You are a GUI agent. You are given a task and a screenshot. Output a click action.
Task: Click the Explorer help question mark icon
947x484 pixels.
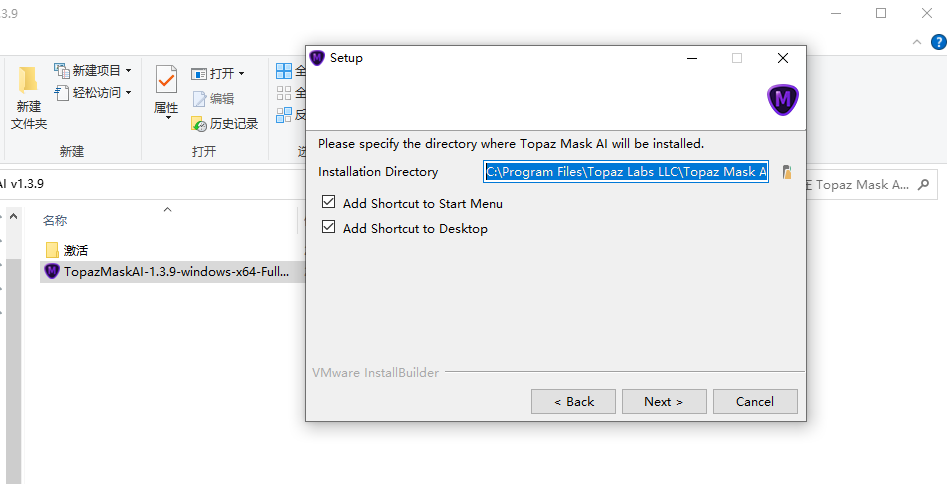pyautogui.click(x=939, y=42)
